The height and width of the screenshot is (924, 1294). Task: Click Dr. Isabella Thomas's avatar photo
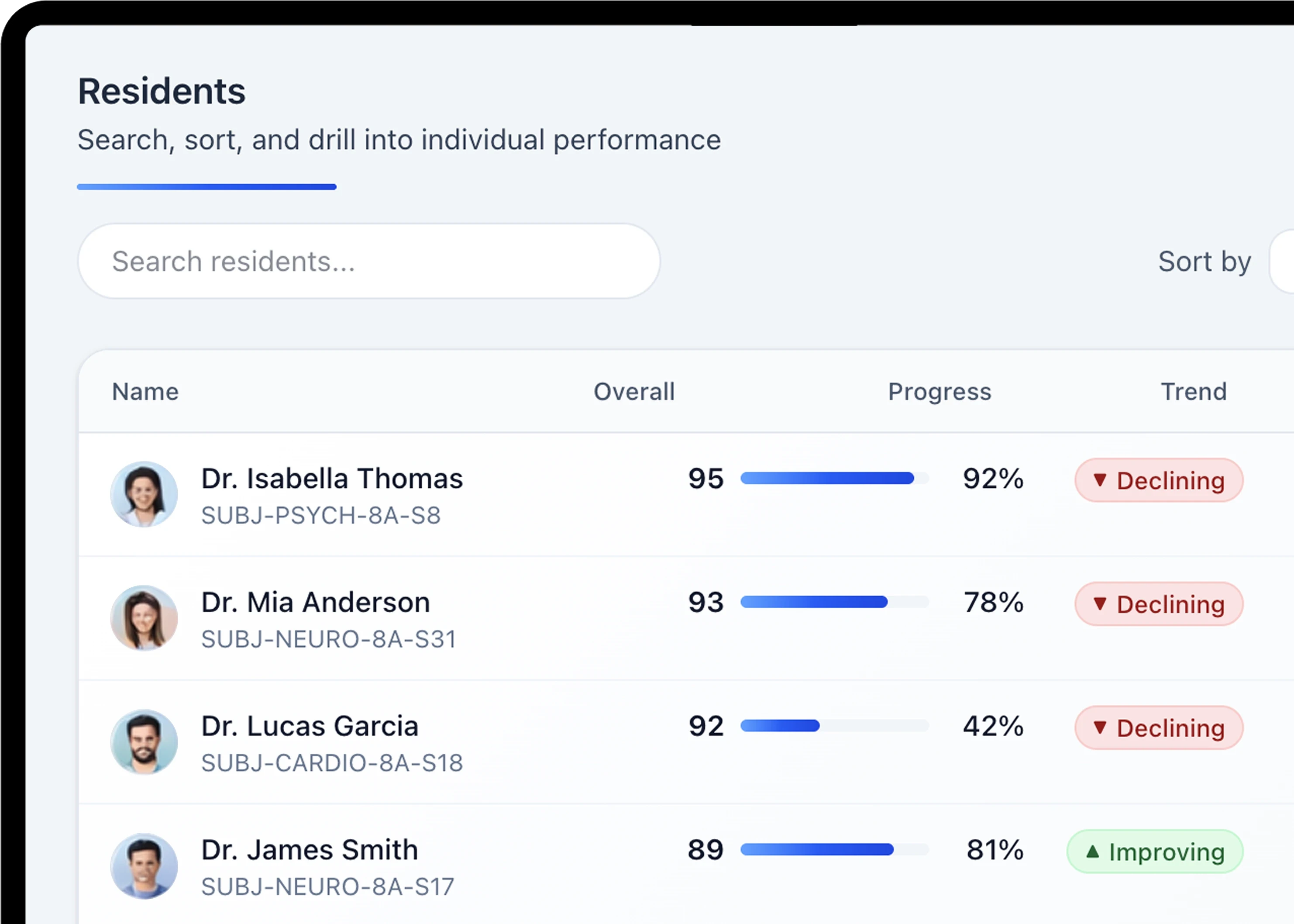[x=144, y=494]
